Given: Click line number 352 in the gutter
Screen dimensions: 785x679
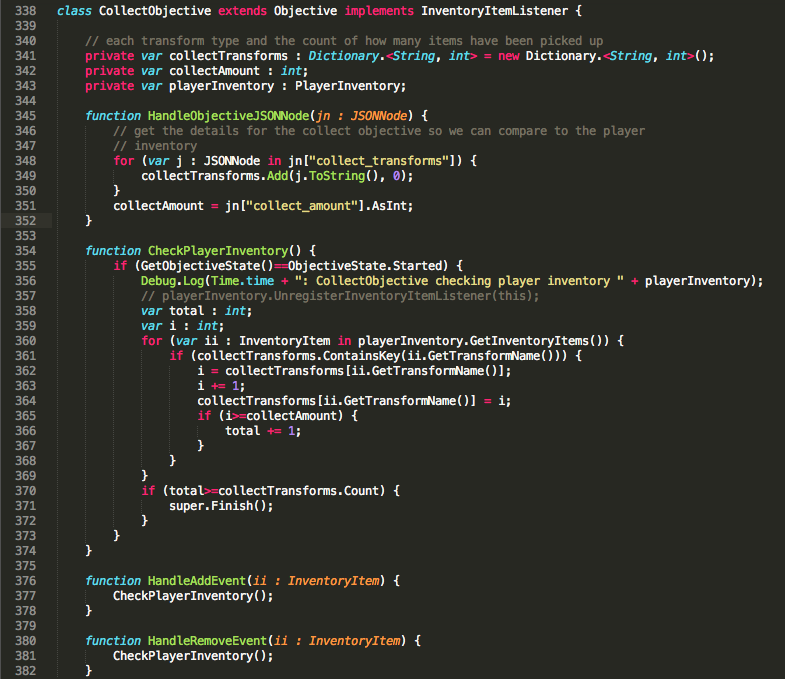Looking at the screenshot, I should point(26,221).
